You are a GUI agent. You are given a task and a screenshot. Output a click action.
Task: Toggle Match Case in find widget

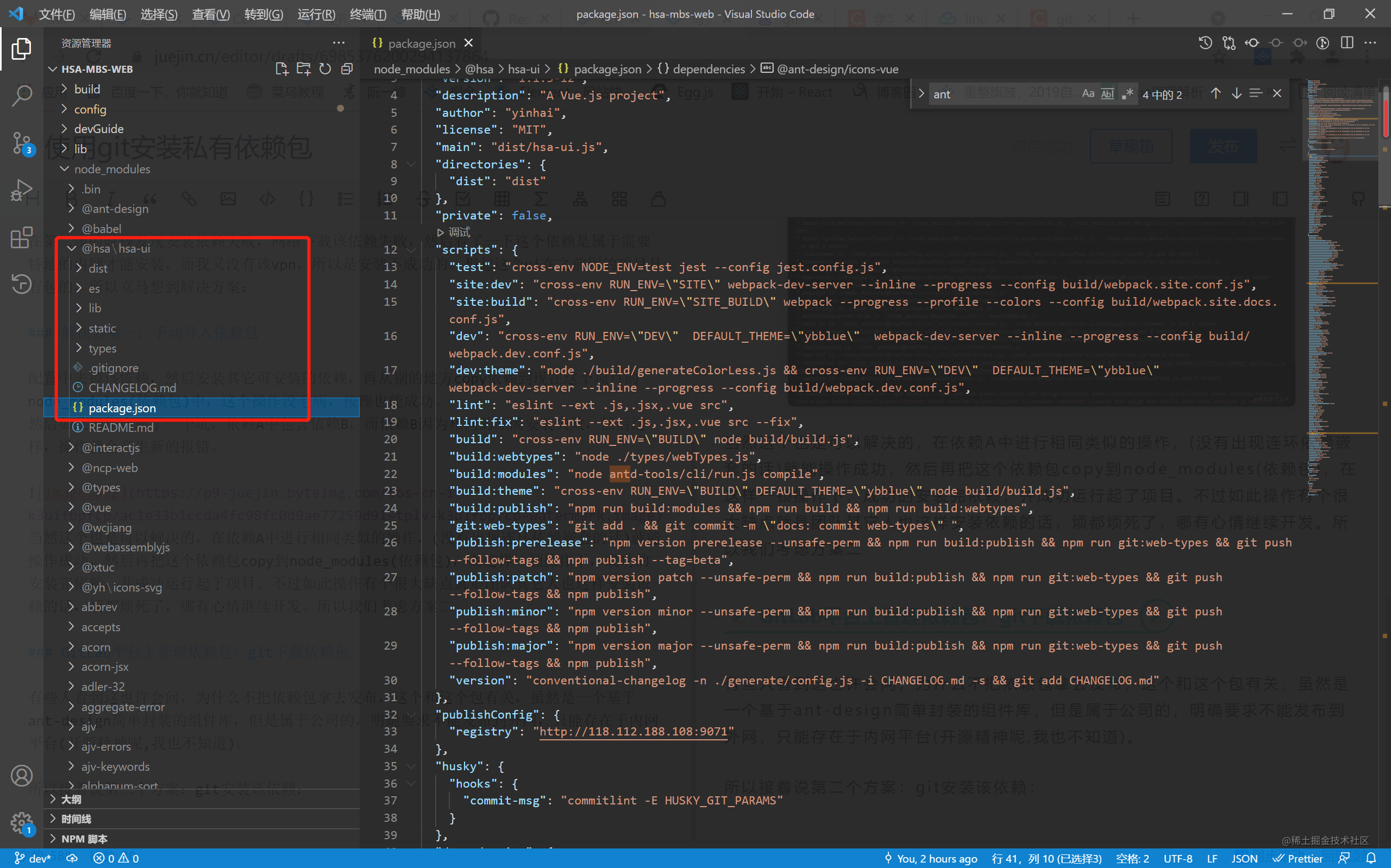pos(1088,93)
